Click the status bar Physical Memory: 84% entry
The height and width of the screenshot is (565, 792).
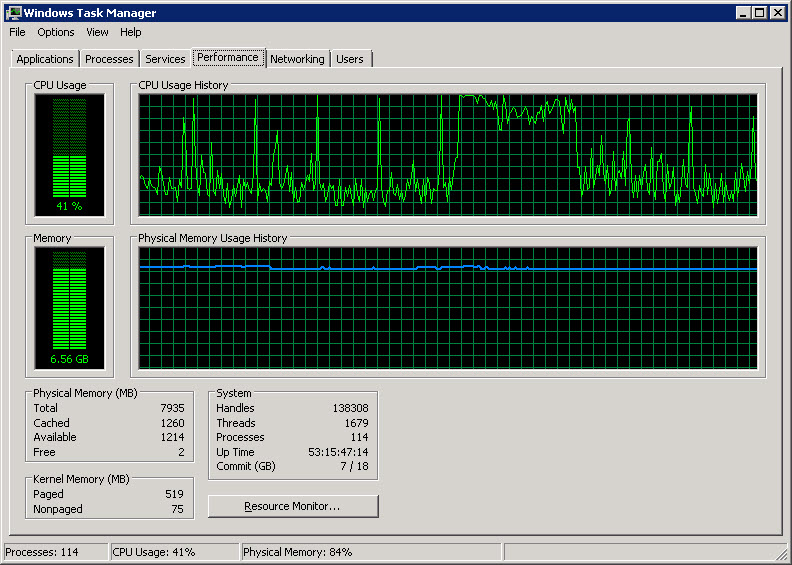[371, 552]
